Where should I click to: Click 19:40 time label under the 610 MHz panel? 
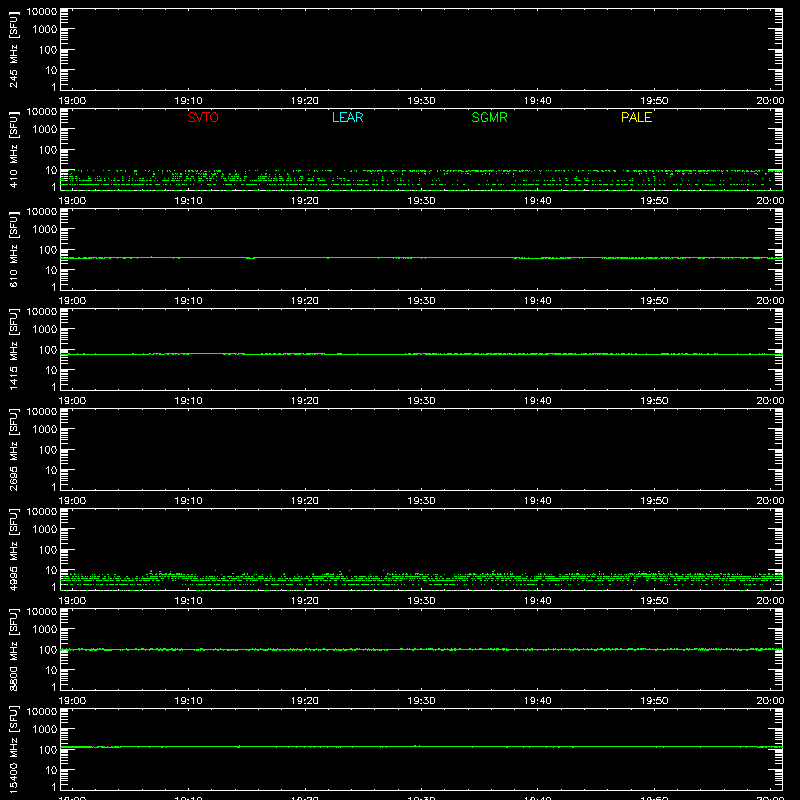pos(538,301)
